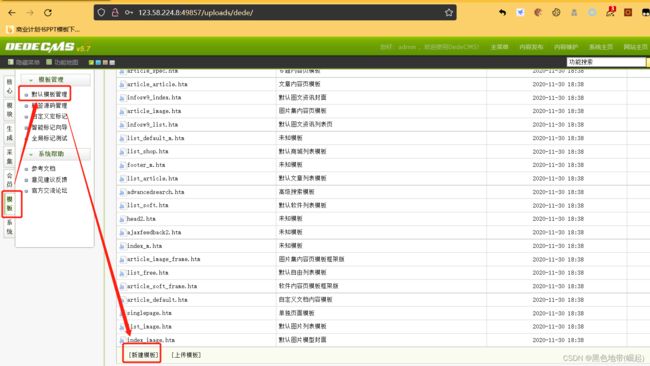Open the blue bird extension icon
This screenshot has width=650, height=366.
pos(520,12)
